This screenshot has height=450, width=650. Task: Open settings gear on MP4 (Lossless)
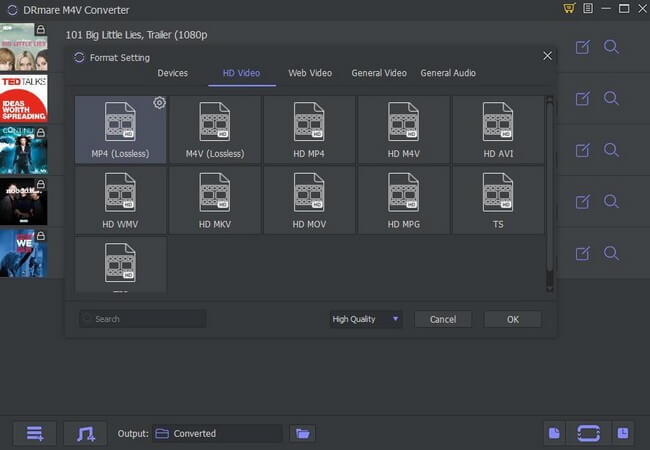(159, 103)
